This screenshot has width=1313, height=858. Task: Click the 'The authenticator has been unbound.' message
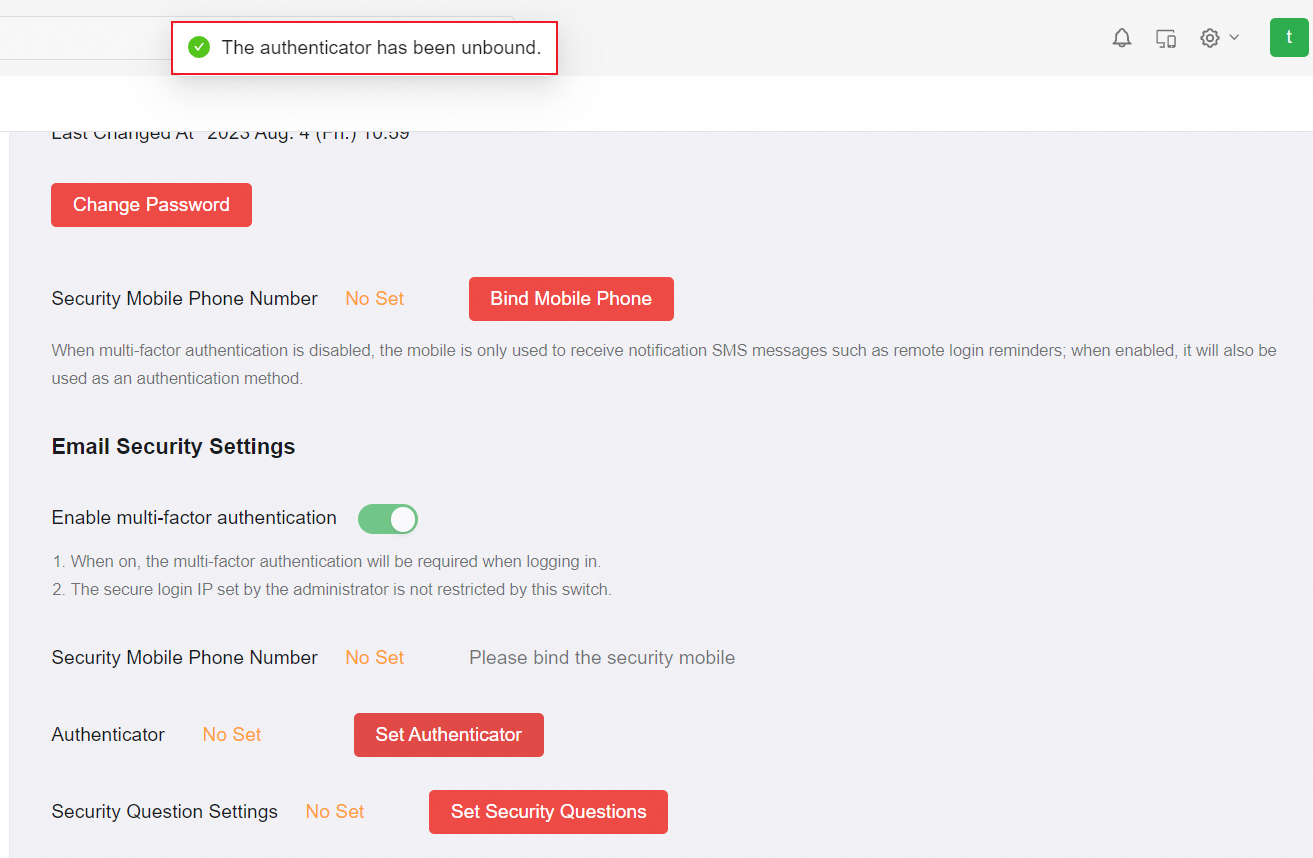tap(381, 47)
